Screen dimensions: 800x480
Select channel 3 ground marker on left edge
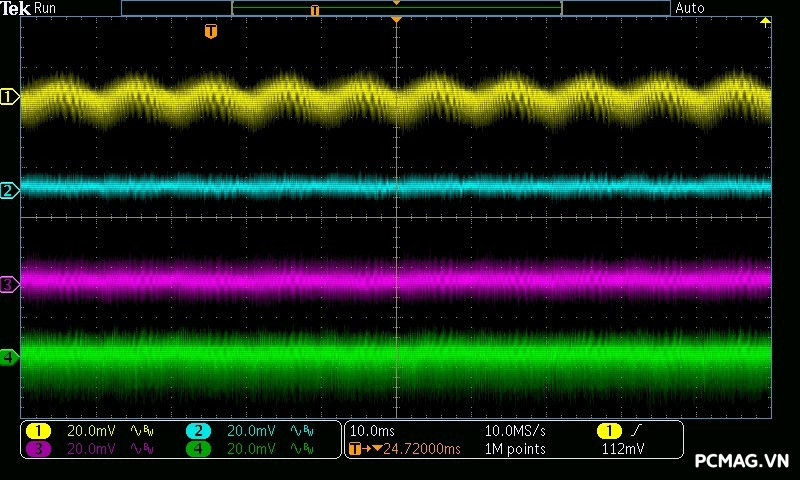coord(9,285)
